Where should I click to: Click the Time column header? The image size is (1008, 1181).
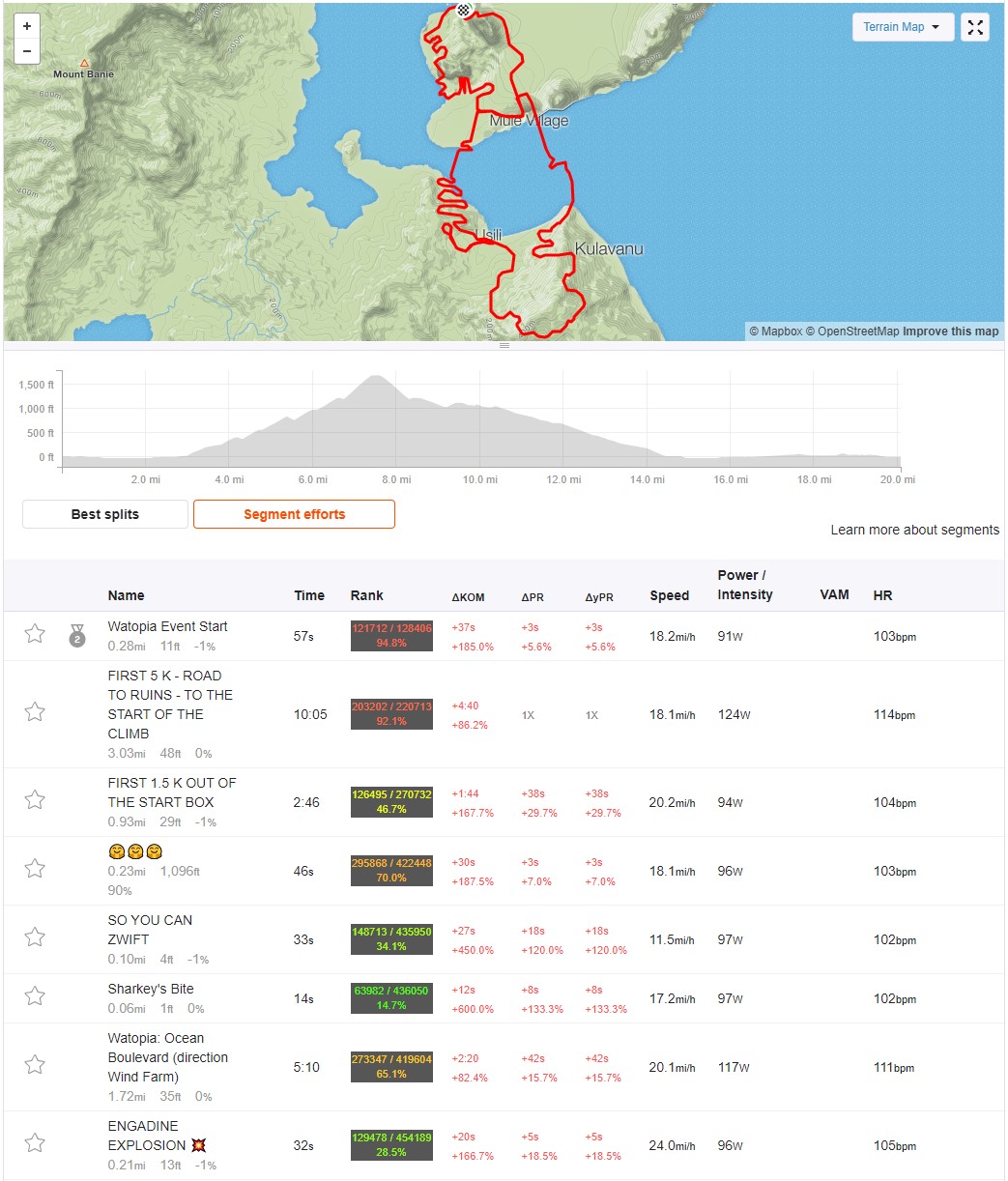click(x=309, y=595)
